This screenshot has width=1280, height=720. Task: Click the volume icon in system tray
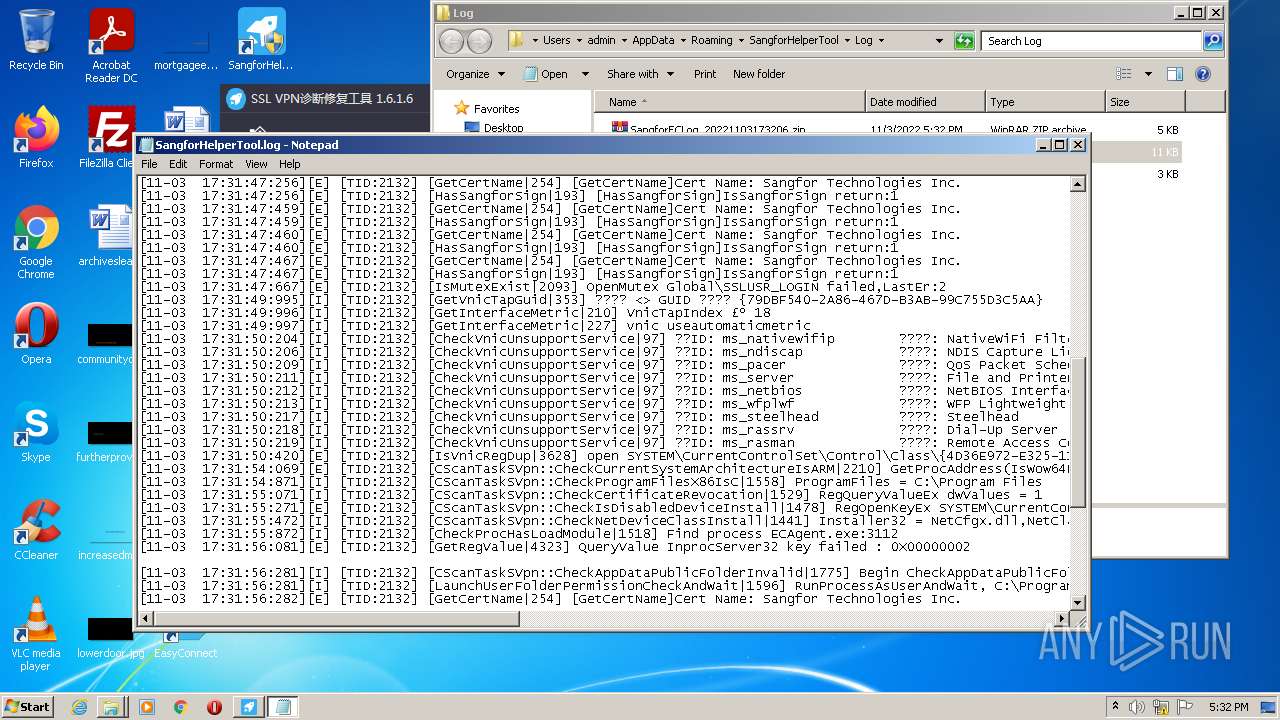1136,707
